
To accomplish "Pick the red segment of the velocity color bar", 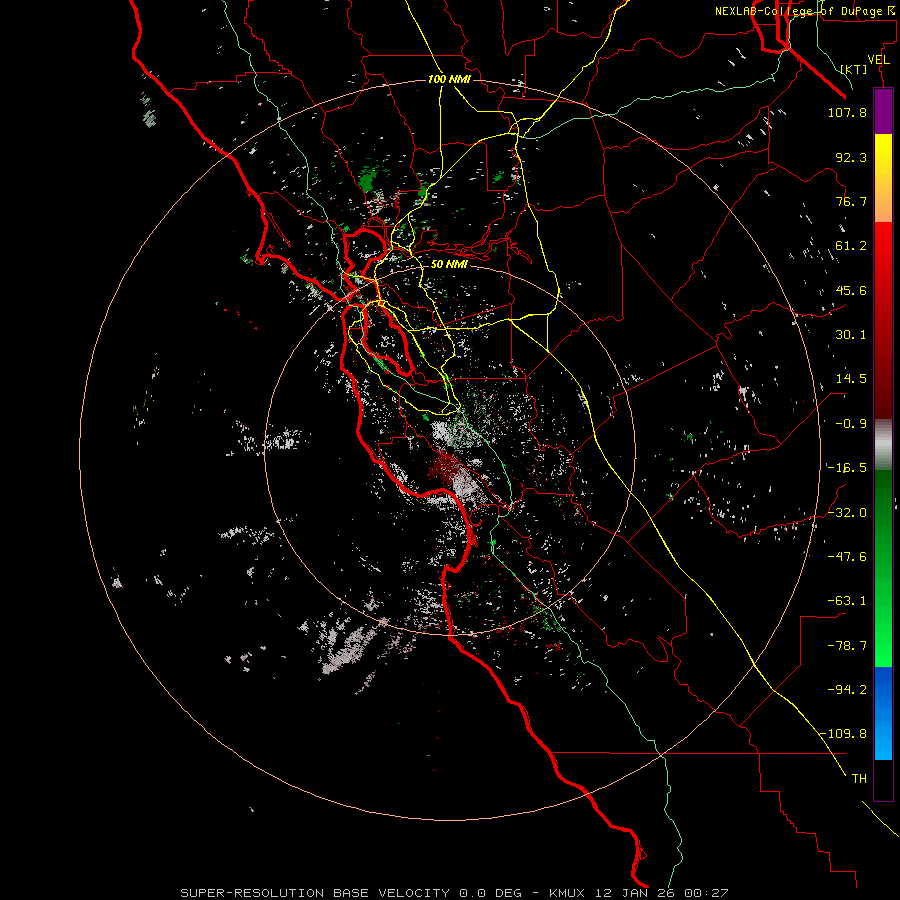I will pos(883,320).
